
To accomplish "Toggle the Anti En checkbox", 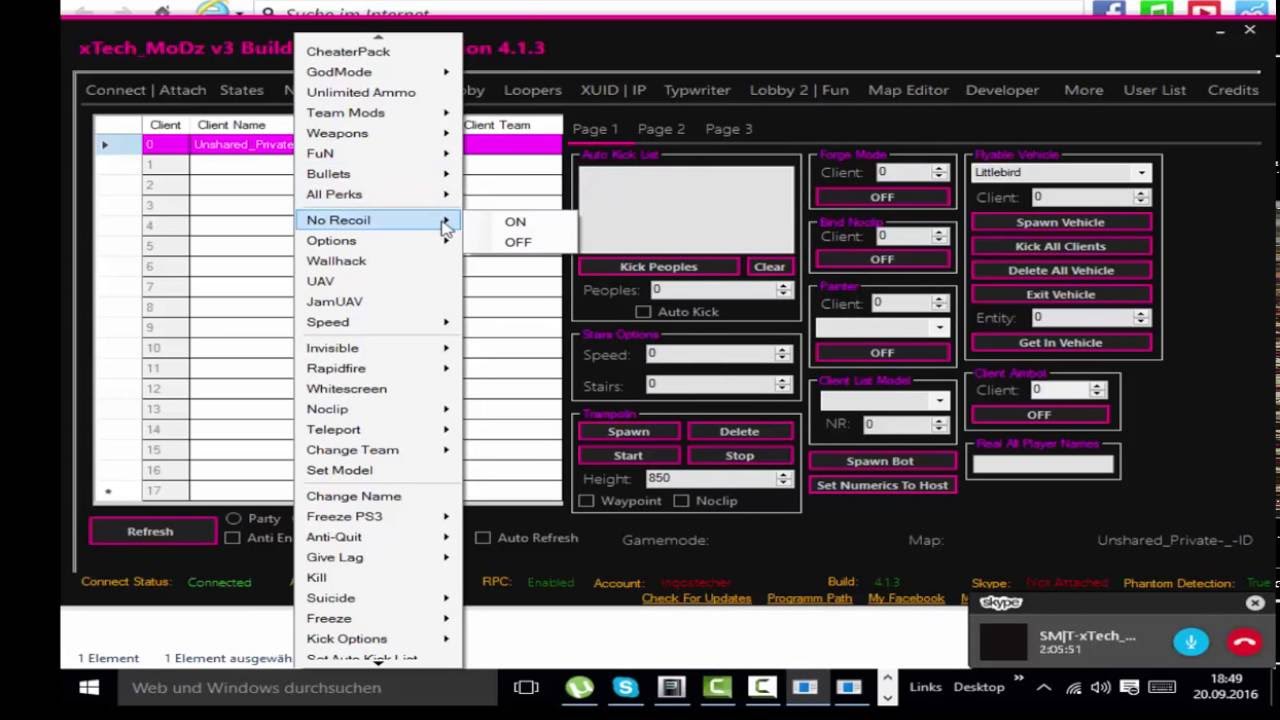I will pos(233,538).
